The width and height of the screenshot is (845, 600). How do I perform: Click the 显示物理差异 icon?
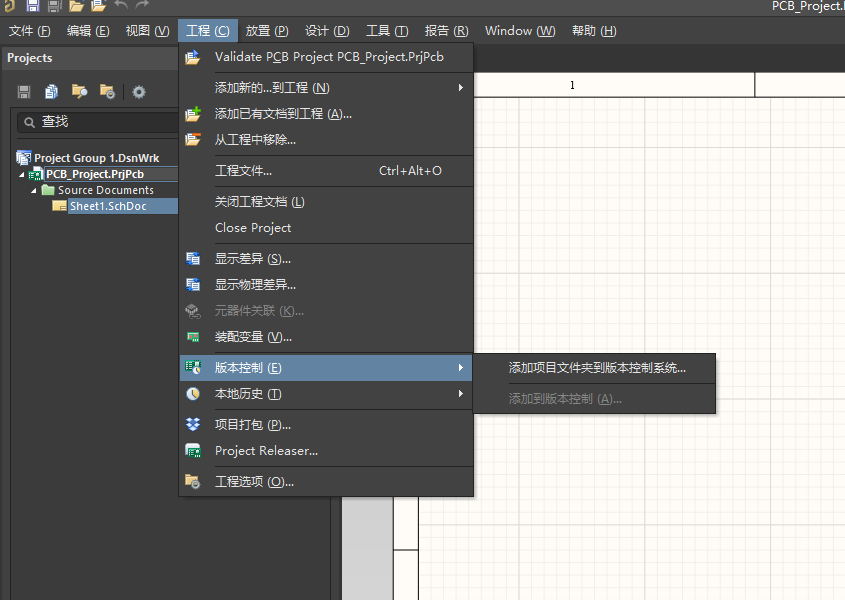[x=193, y=285]
